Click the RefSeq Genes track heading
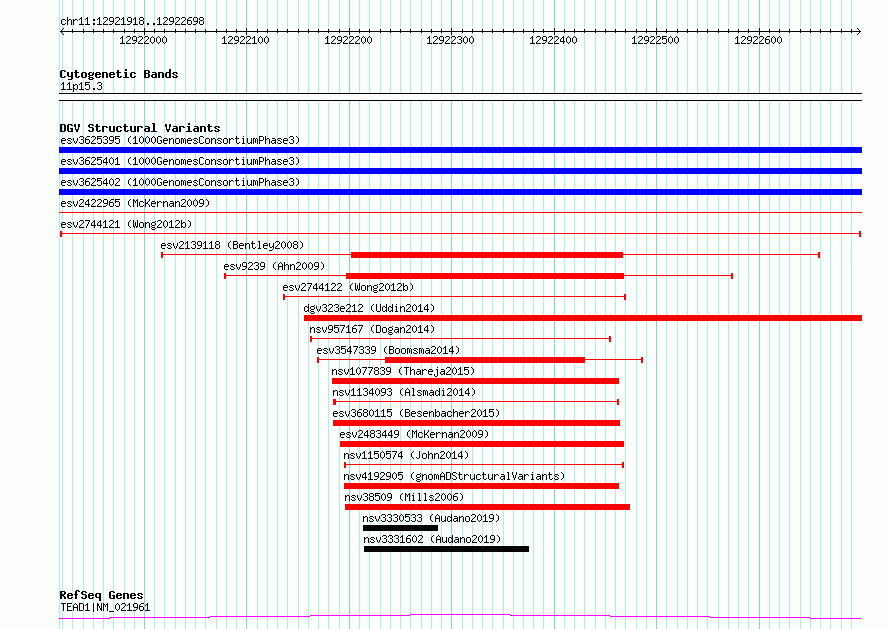 [x=101, y=595]
